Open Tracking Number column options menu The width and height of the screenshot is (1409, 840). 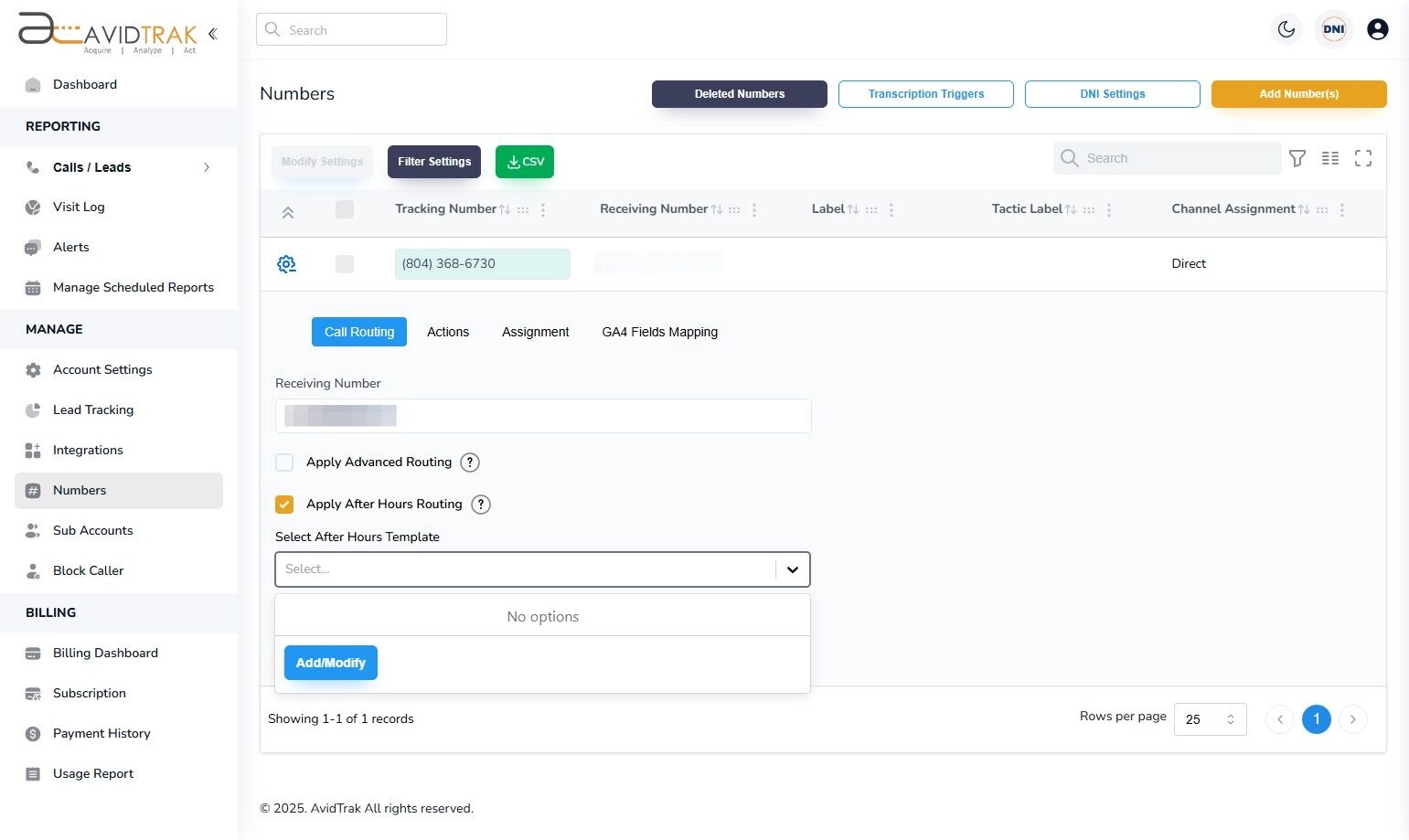[543, 210]
